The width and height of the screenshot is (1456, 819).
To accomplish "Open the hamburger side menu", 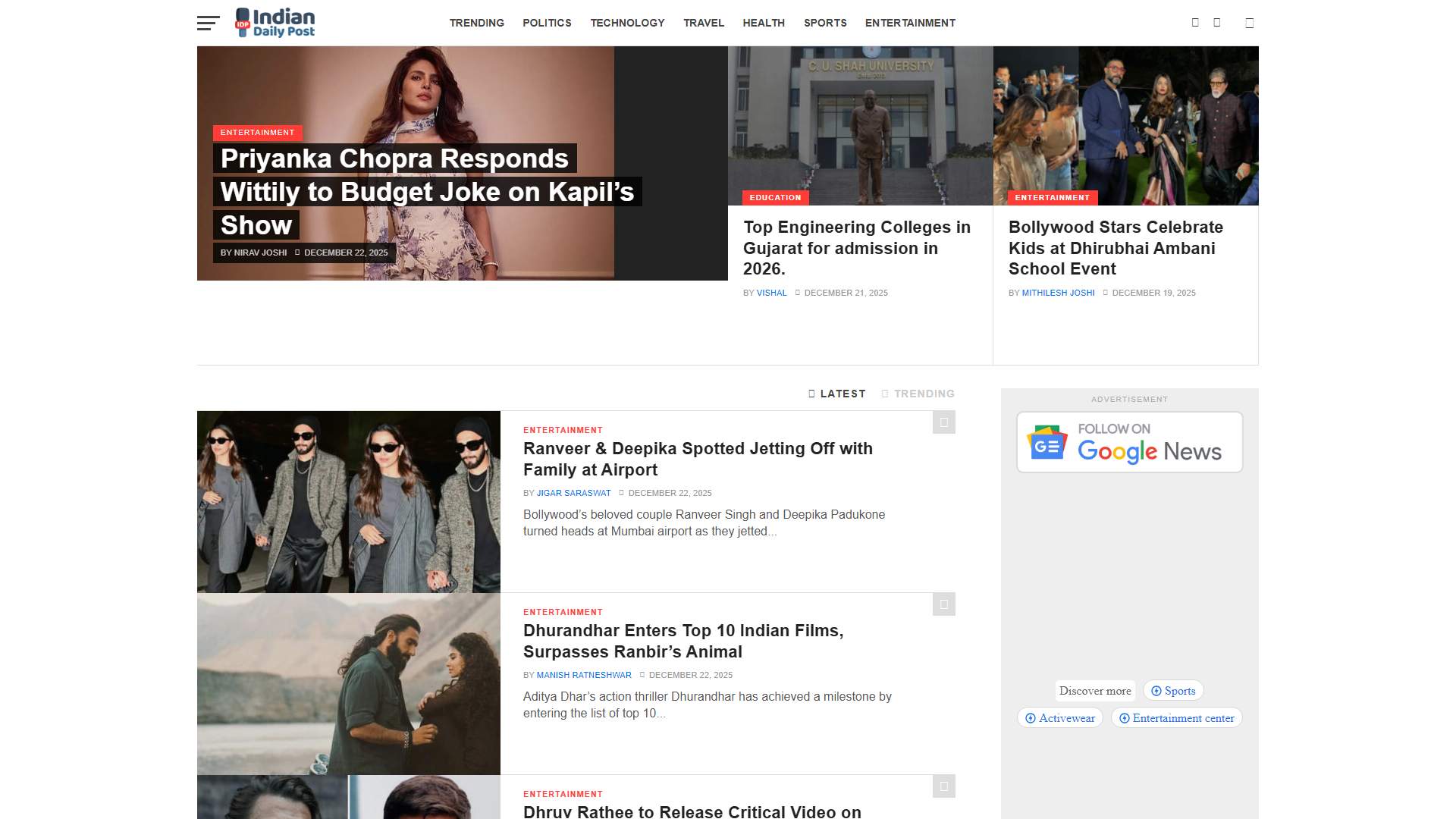I will pos(208,23).
